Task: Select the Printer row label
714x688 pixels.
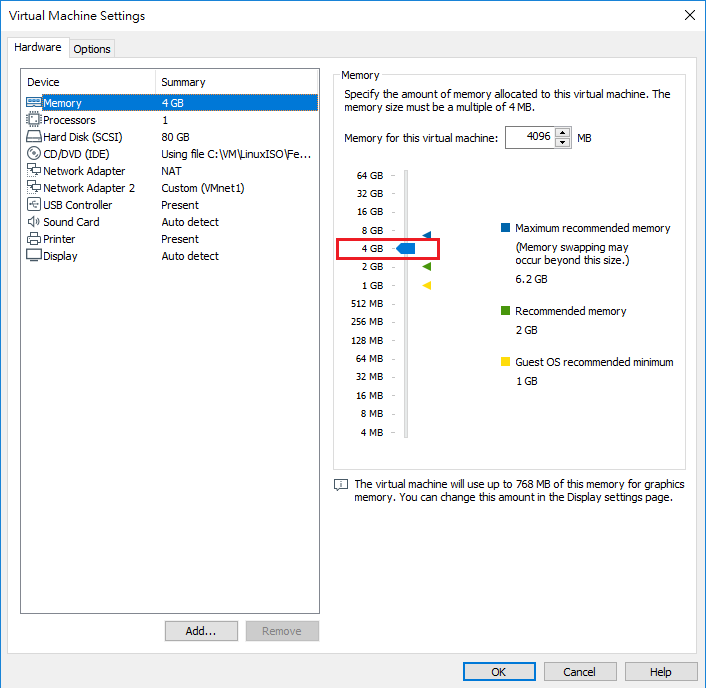Action: click(x=59, y=239)
